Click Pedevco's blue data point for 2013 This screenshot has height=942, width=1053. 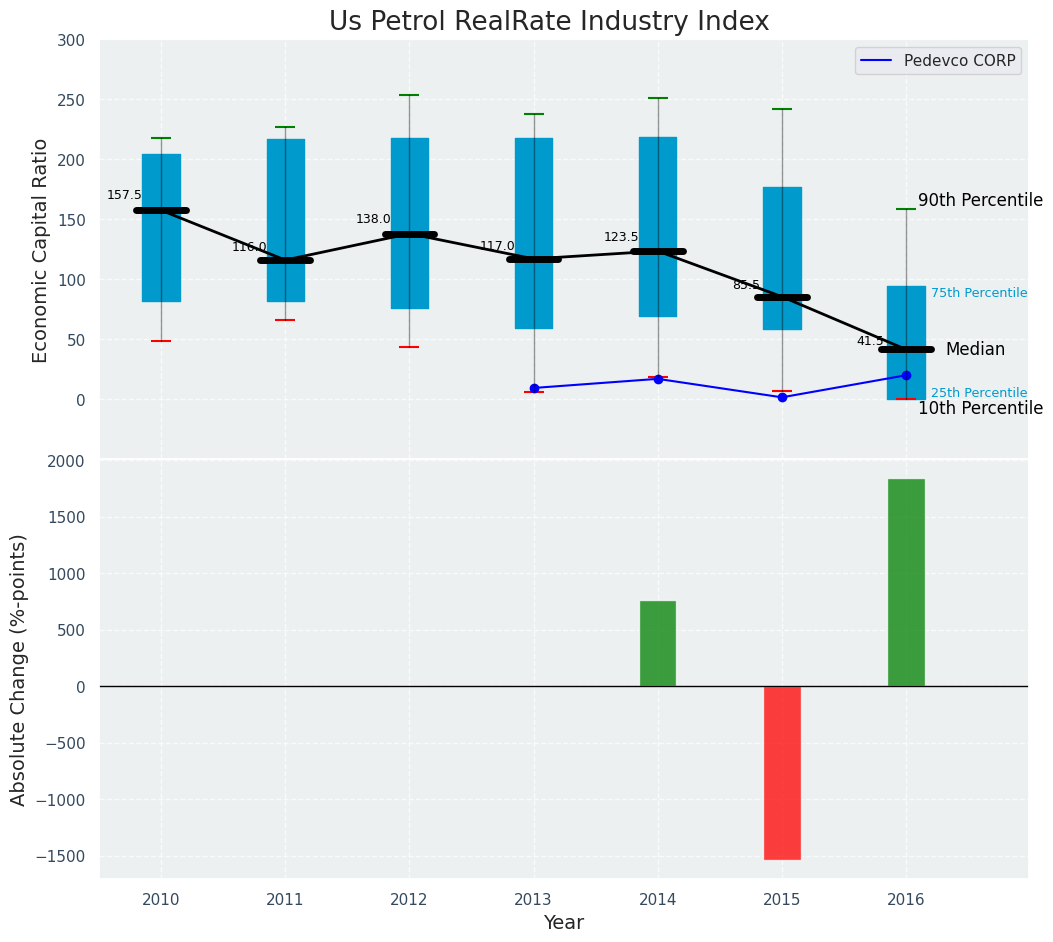534,388
